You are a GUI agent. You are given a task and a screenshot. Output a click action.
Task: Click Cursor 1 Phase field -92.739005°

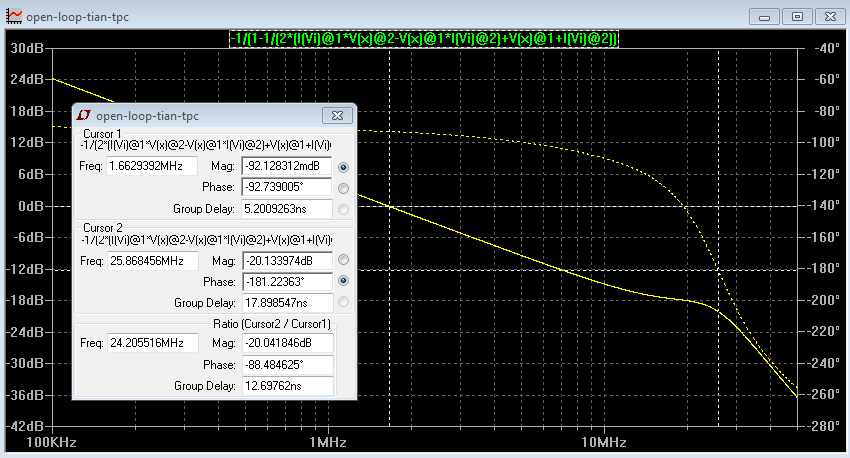287,187
